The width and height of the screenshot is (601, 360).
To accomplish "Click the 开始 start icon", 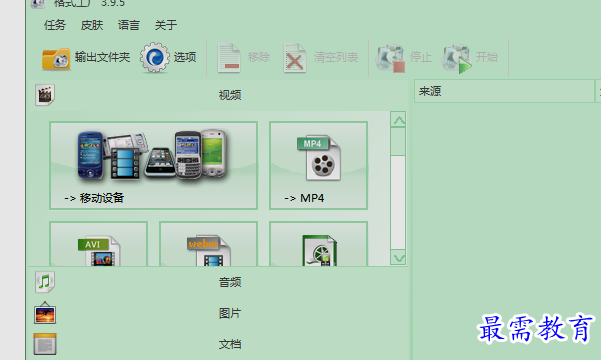I will pyautogui.click(x=456, y=58).
